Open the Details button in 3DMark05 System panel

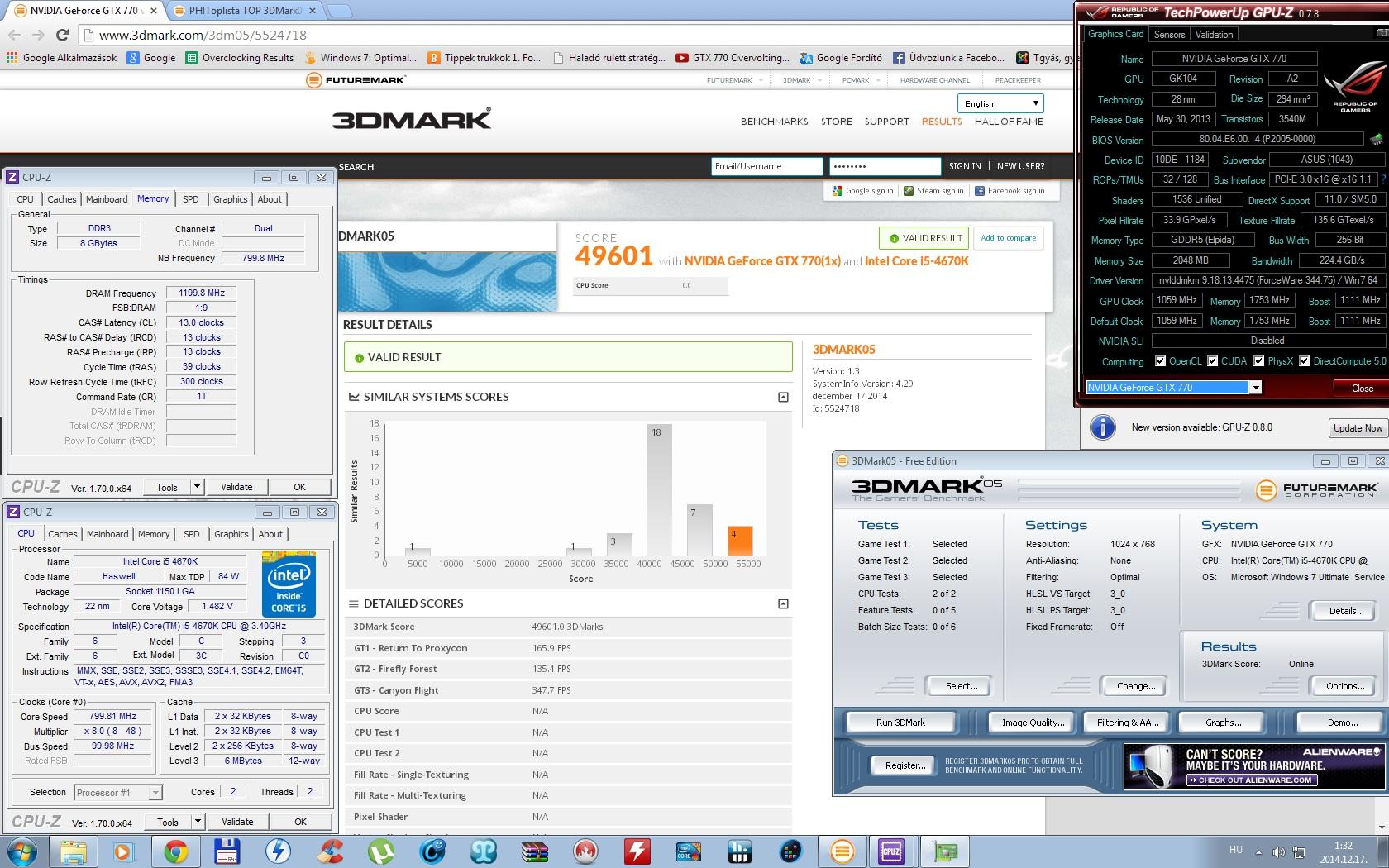point(1345,611)
